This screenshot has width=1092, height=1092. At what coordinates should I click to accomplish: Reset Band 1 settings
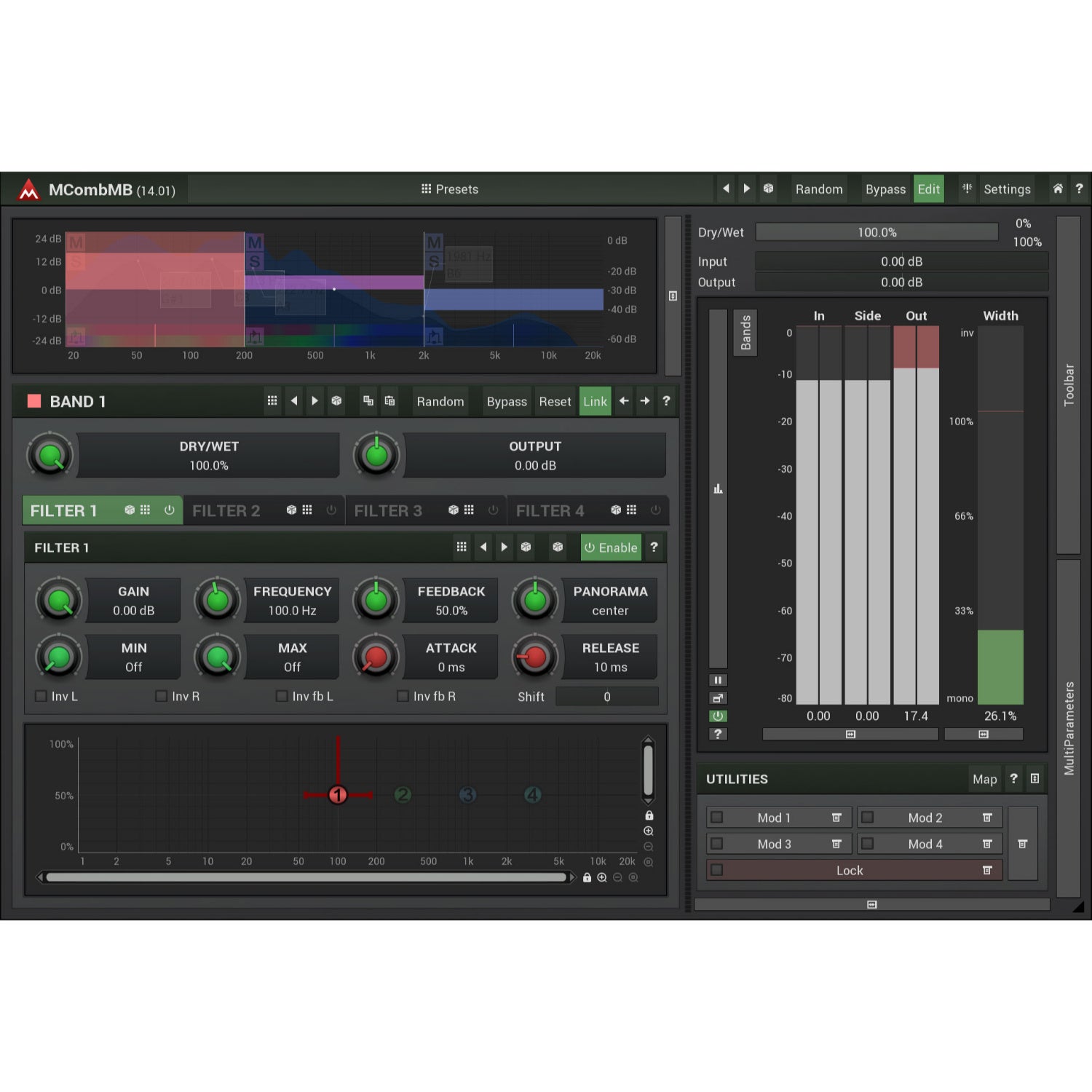tap(555, 402)
